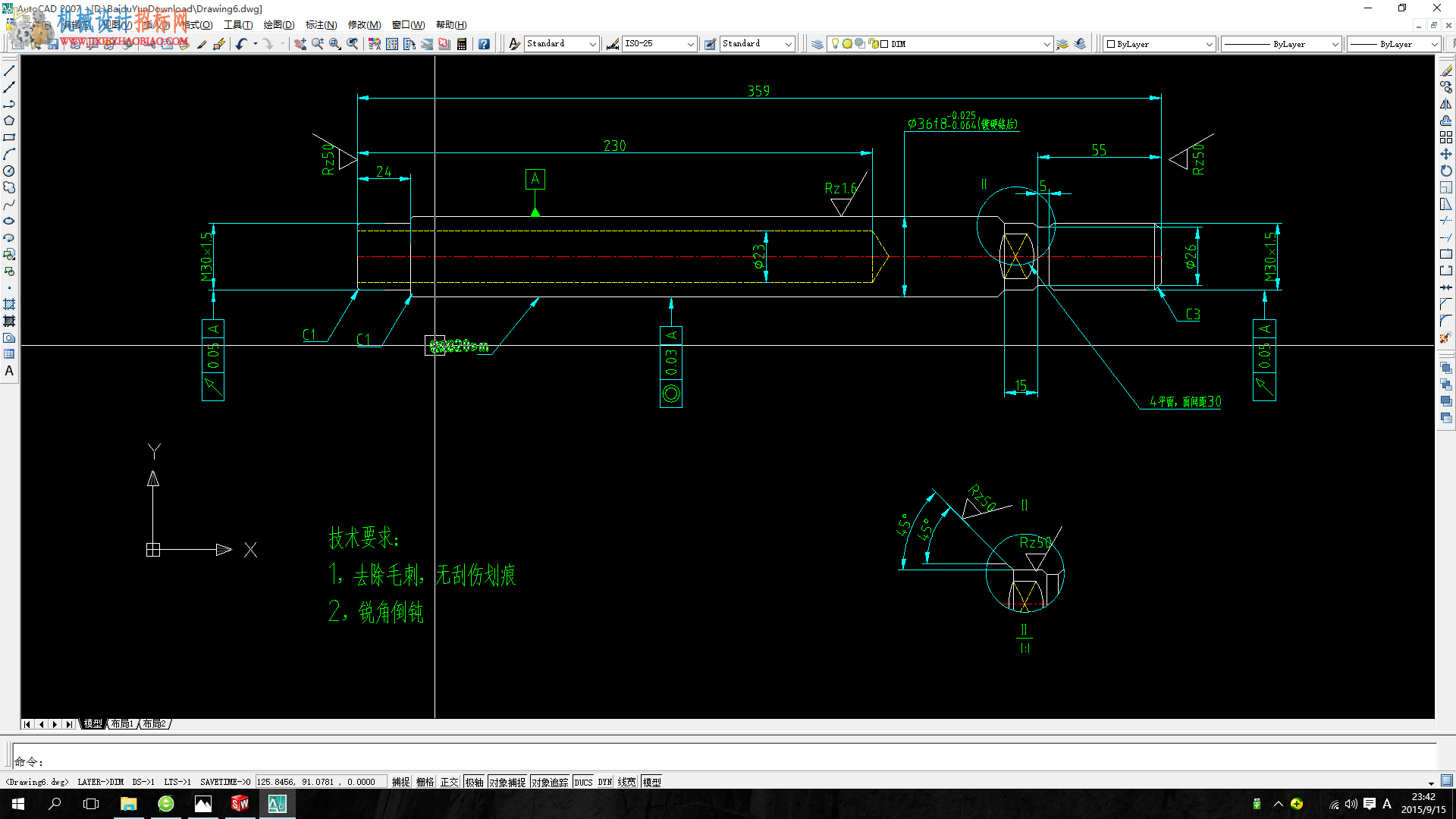
Task: Select the Spline draw tool
Action: (x=9, y=204)
